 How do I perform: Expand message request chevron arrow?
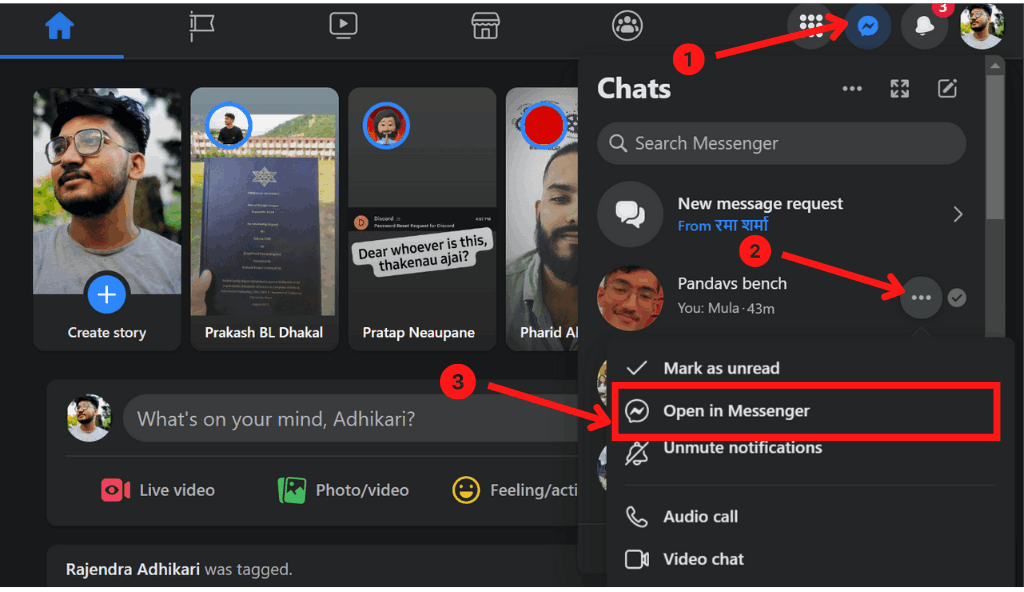(957, 214)
